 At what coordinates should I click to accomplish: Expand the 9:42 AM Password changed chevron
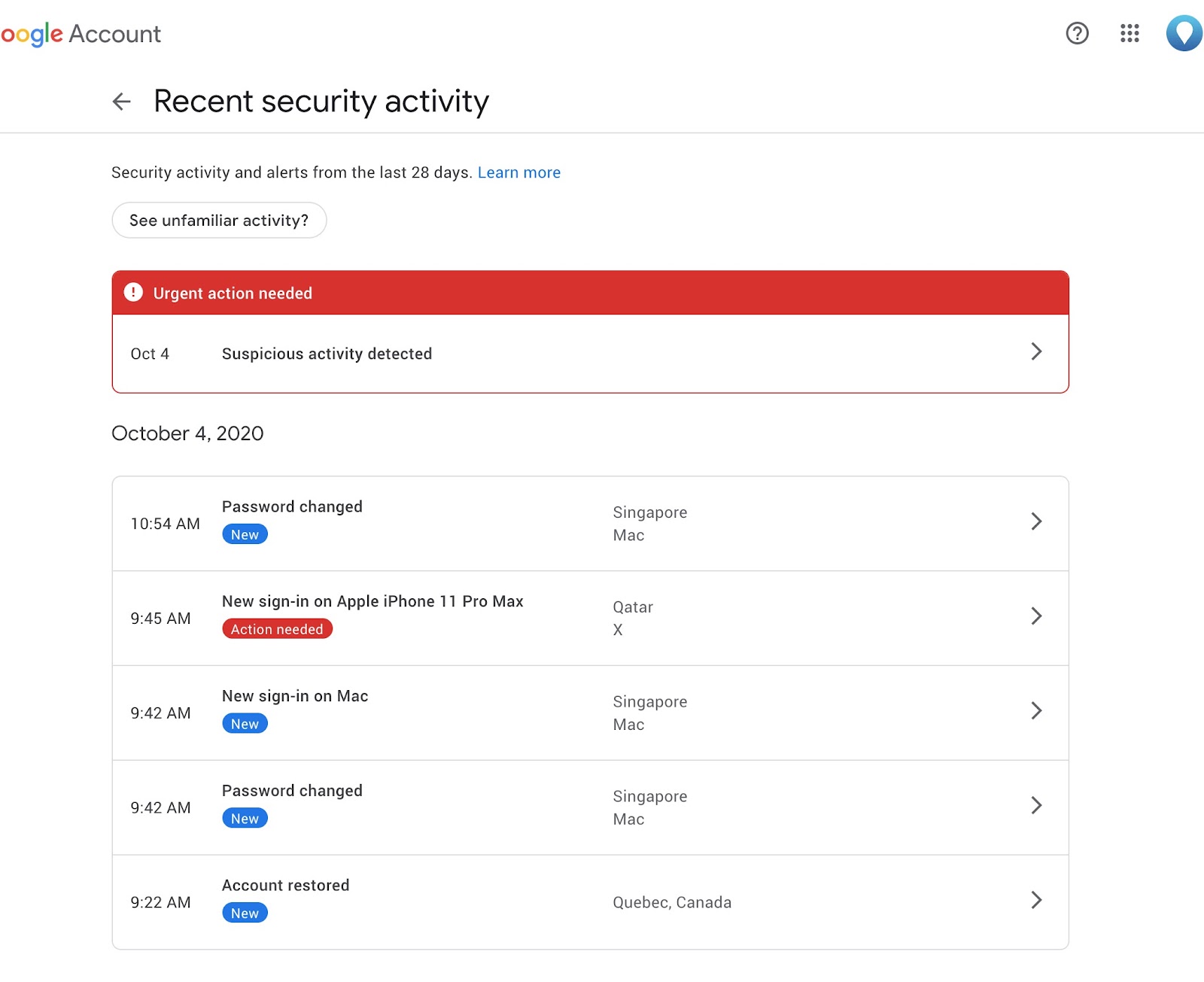click(x=1036, y=806)
